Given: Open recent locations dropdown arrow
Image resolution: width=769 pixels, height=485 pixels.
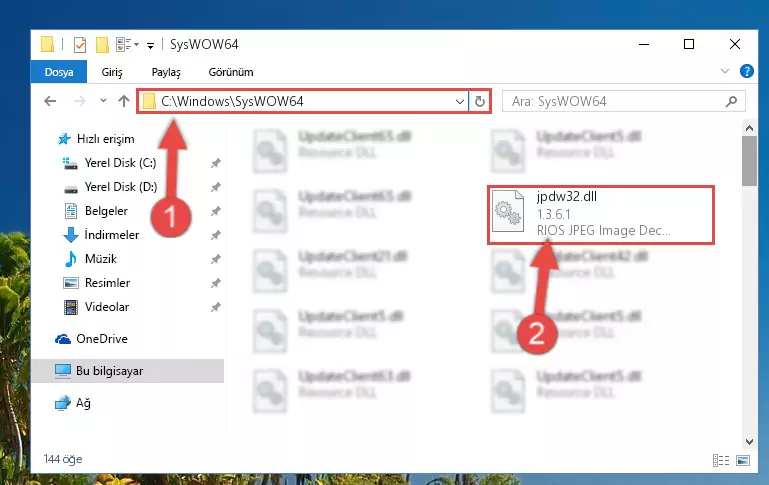Looking at the screenshot, I should [103, 101].
